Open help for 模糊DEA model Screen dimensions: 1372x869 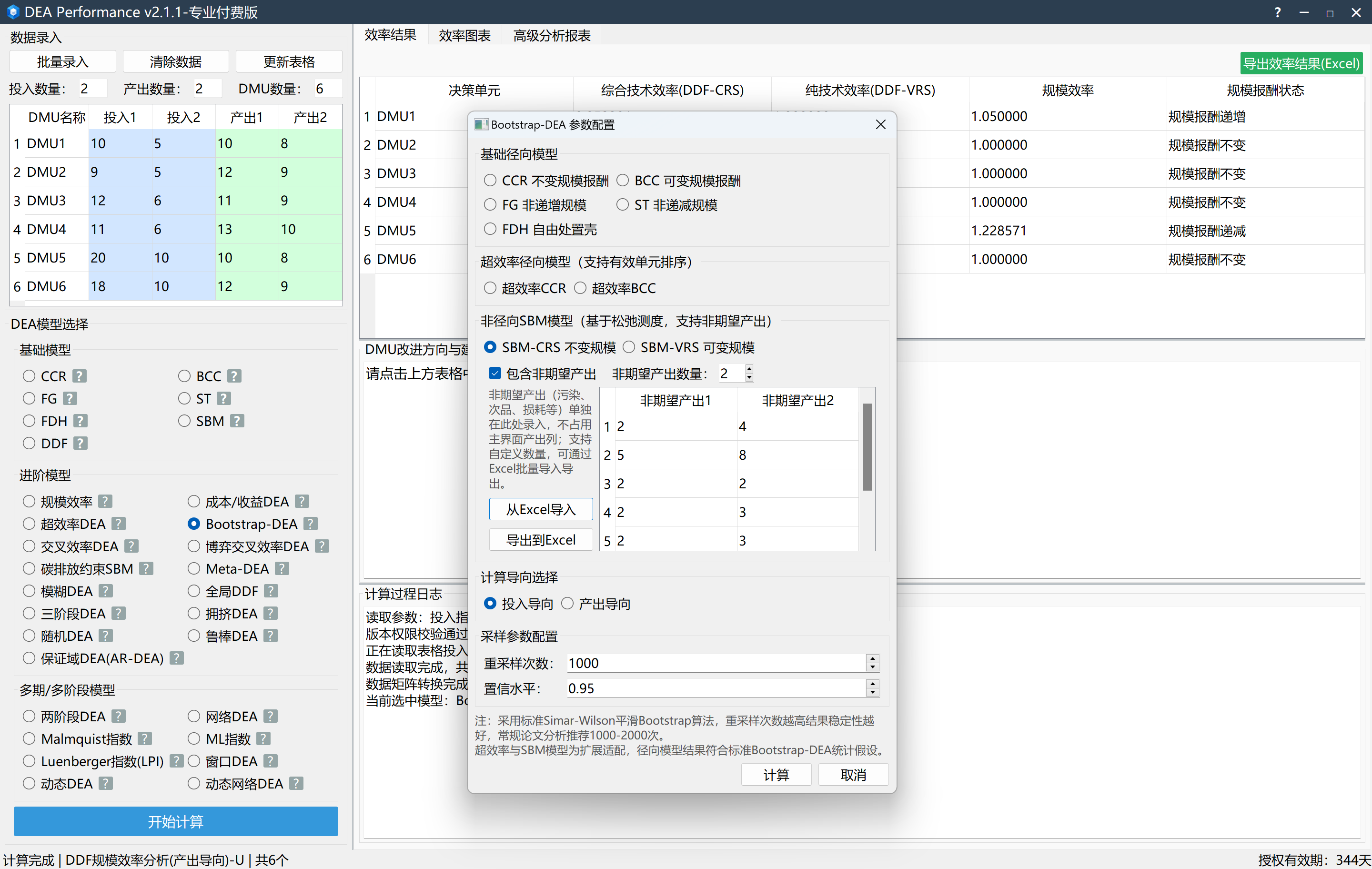tap(105, 590)
